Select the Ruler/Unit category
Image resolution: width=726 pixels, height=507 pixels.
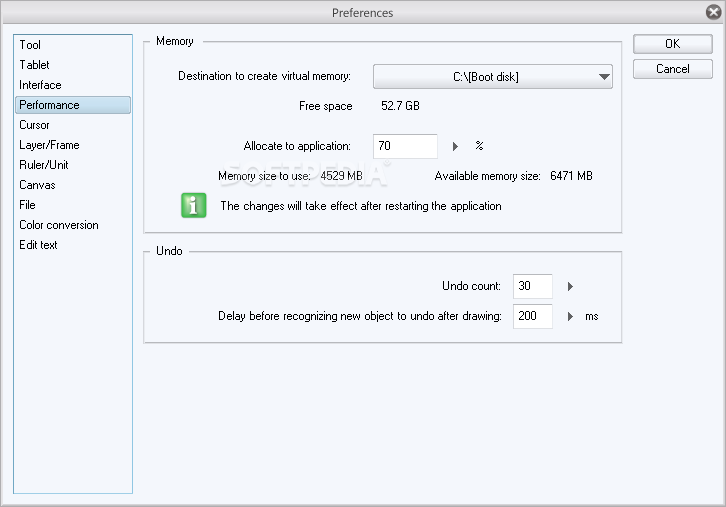click(x=73, y=165)
